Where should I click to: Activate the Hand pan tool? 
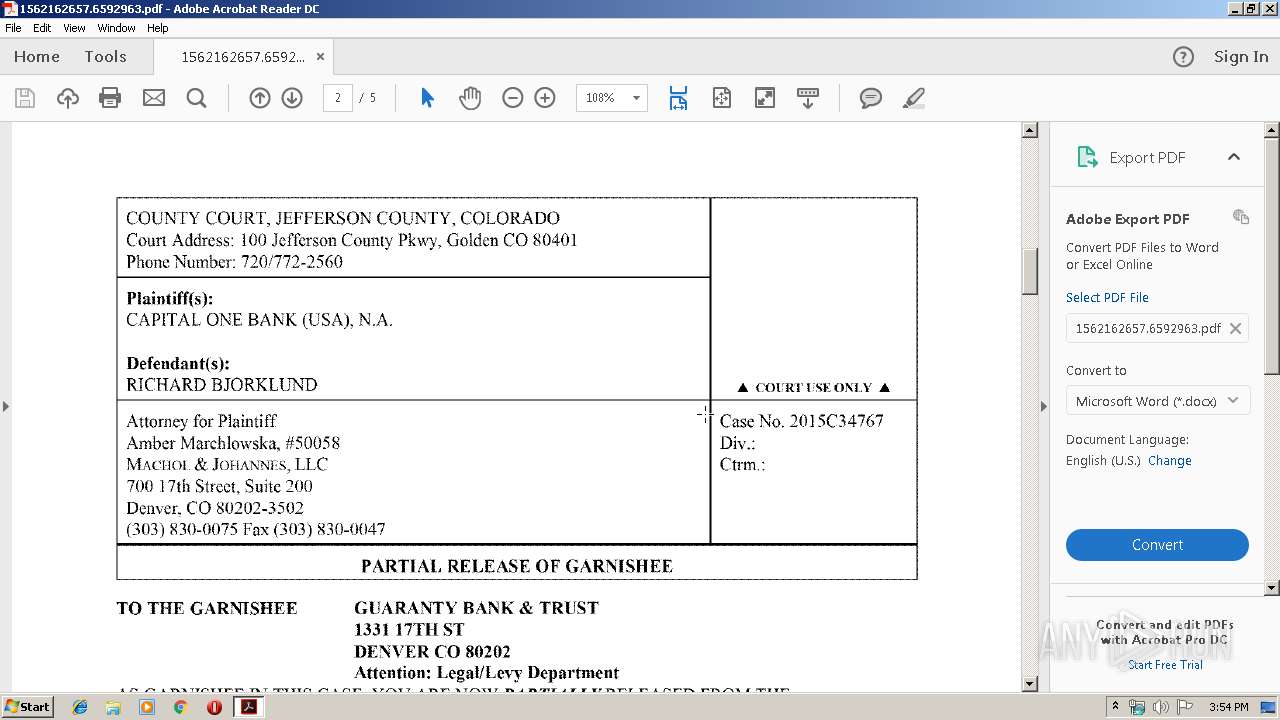pyautogui.click(x=470, y=98)
